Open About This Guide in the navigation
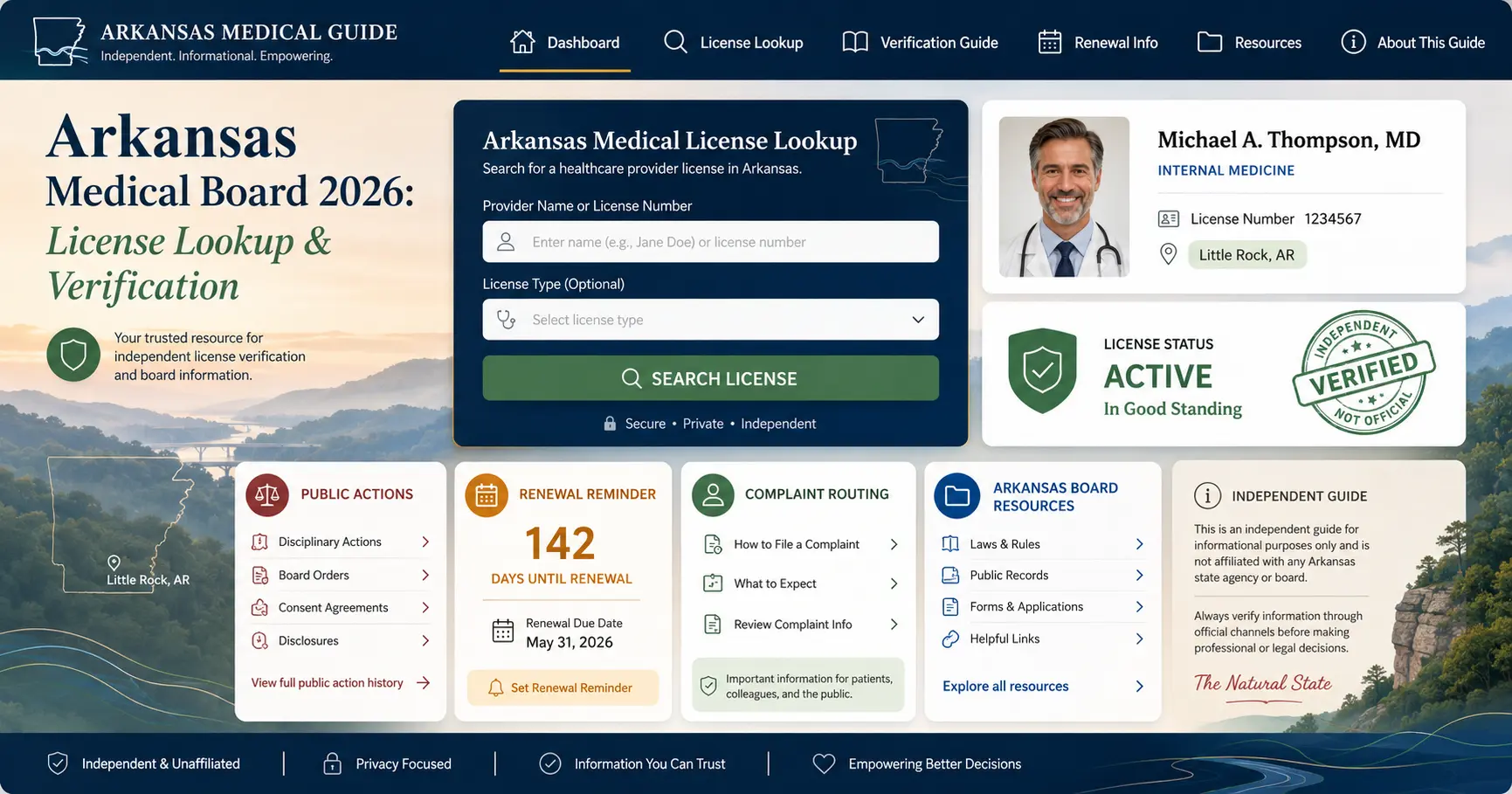The height and width of the screenshot is (794, 1512). point(1413,42)
